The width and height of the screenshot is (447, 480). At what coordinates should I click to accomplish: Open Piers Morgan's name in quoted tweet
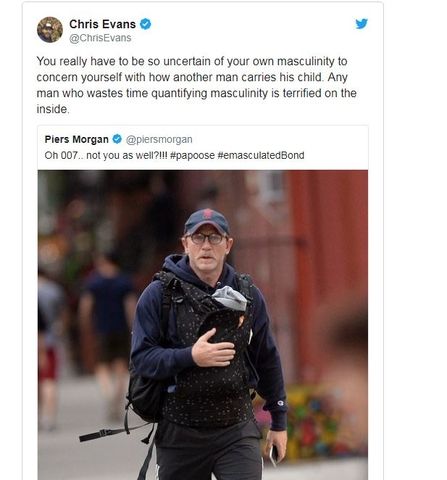[x=77, y=139]
